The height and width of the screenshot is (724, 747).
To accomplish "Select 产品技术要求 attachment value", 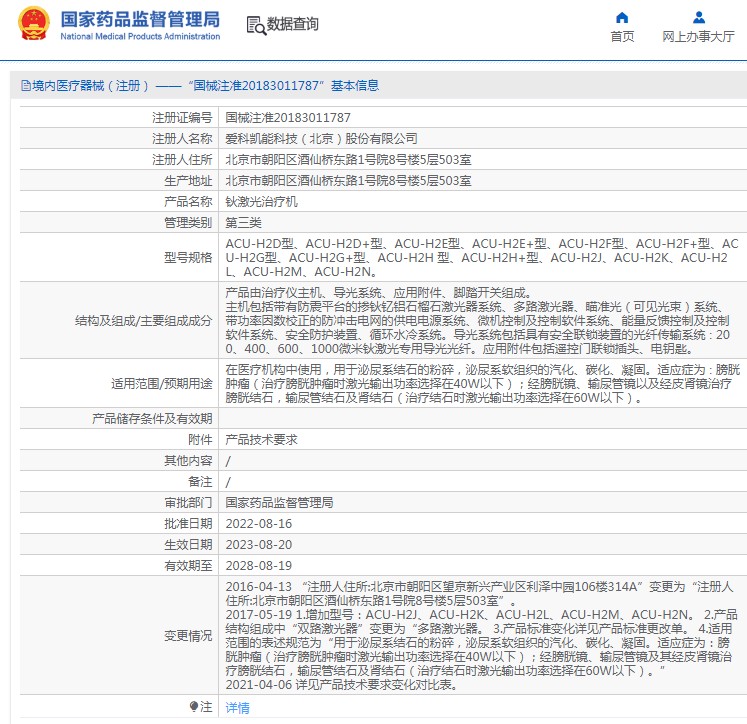I will (262, 440).
